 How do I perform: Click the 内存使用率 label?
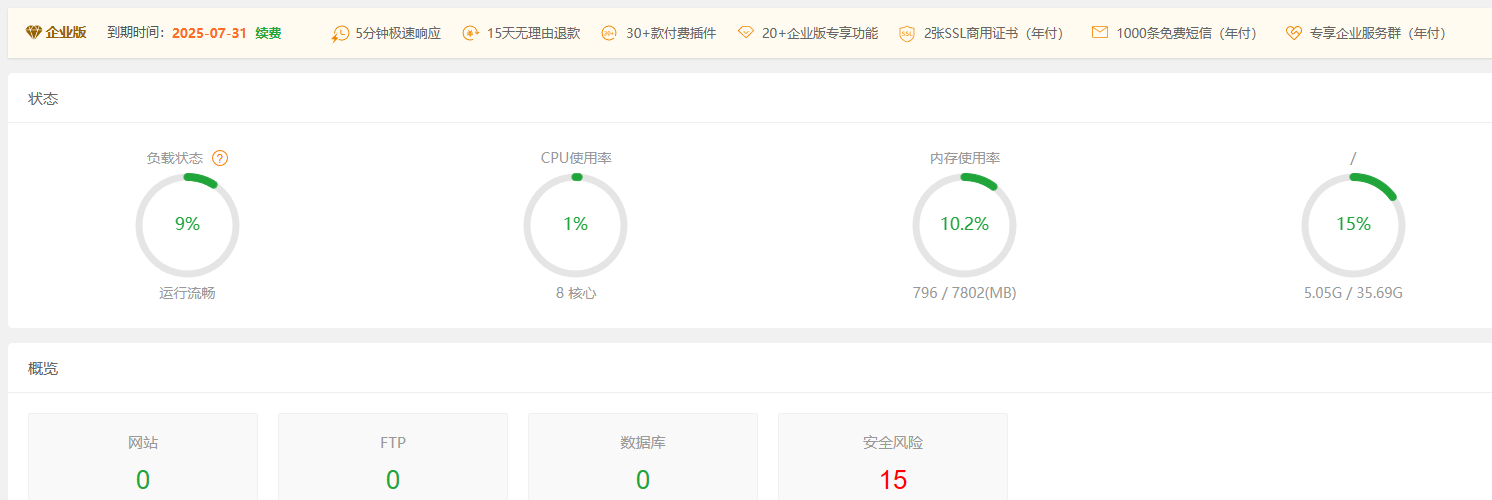click(x=965, y=158)
